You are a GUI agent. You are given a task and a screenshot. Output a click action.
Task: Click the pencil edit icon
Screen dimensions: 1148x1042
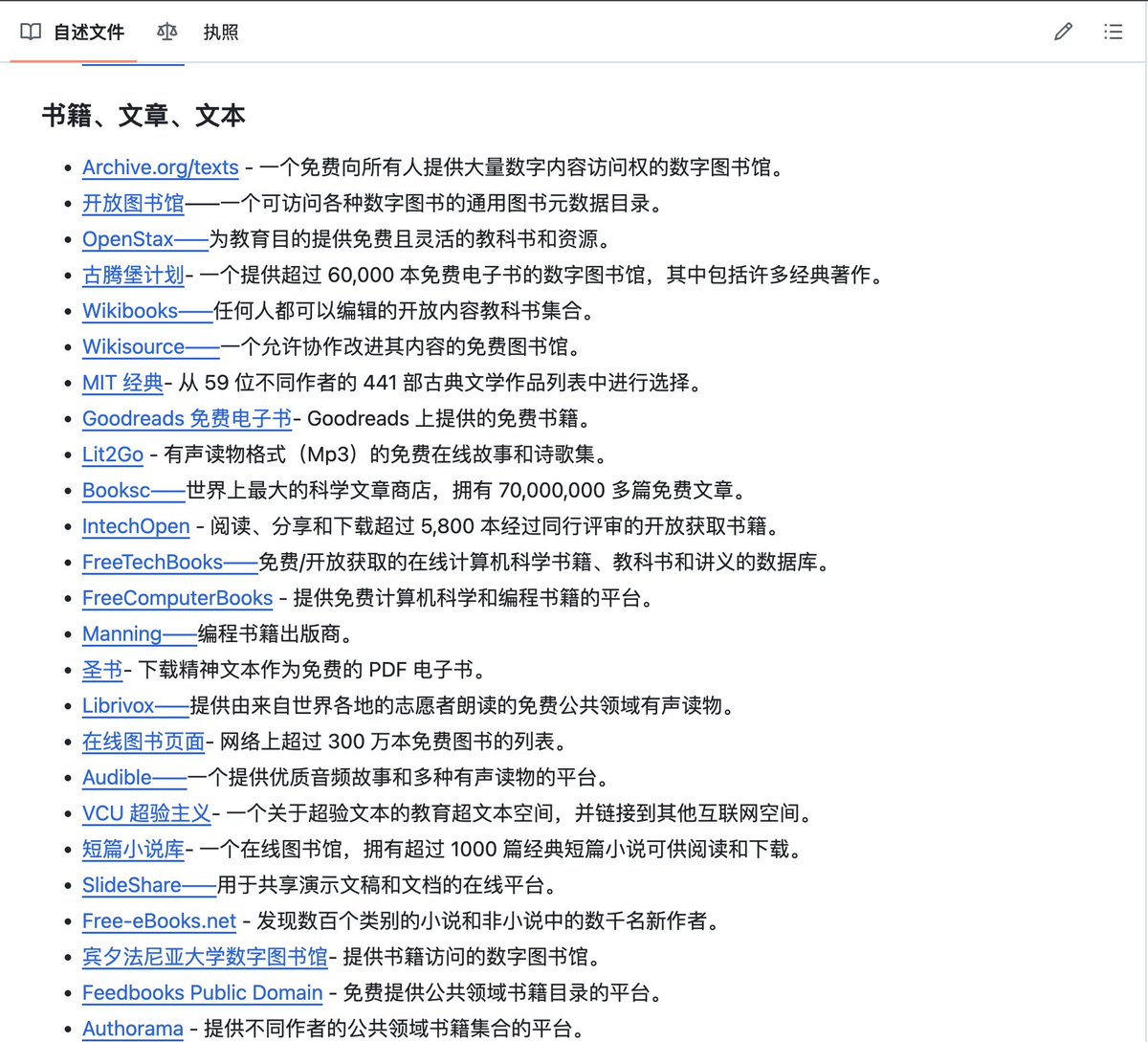[1063, 32]
